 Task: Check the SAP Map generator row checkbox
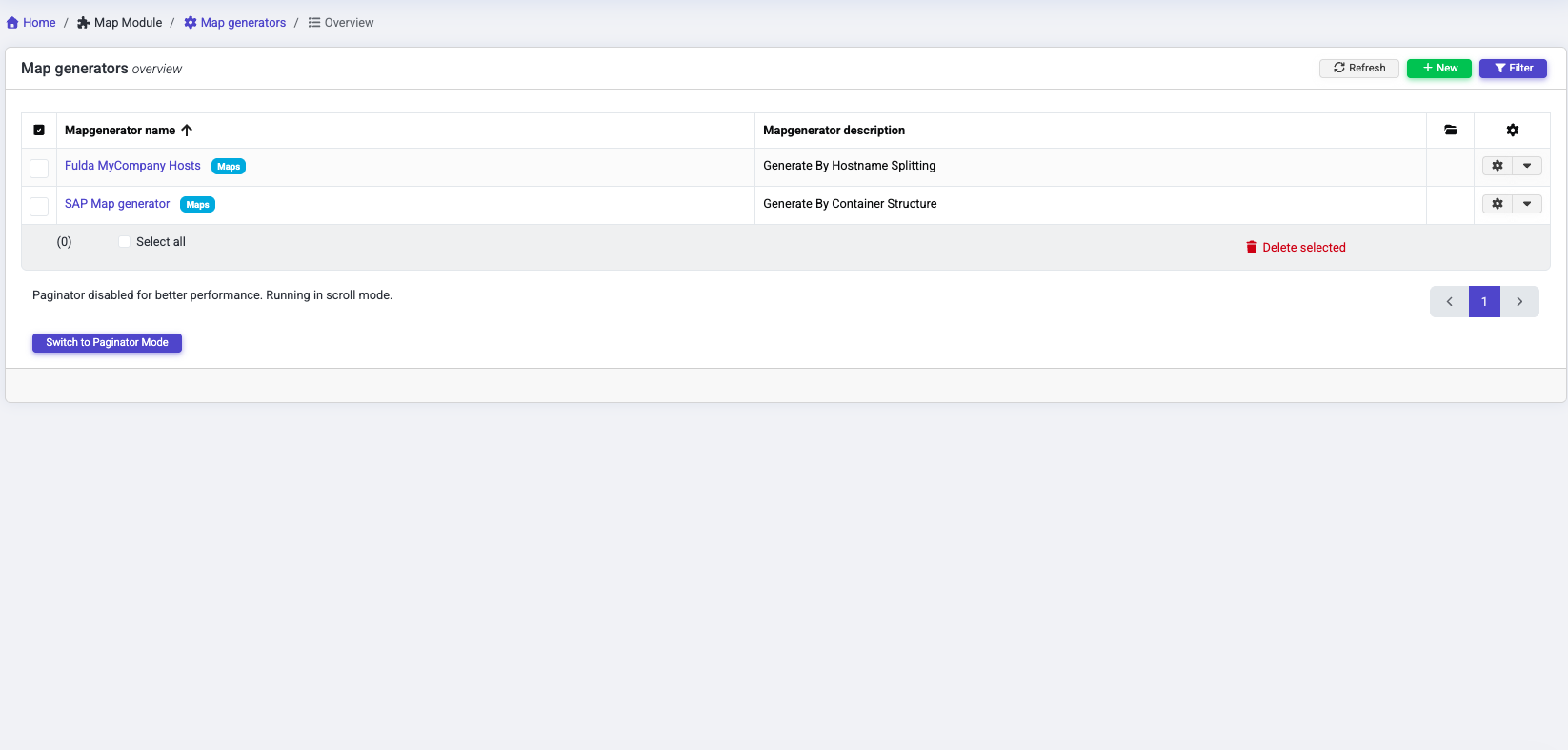click(39, 207)
